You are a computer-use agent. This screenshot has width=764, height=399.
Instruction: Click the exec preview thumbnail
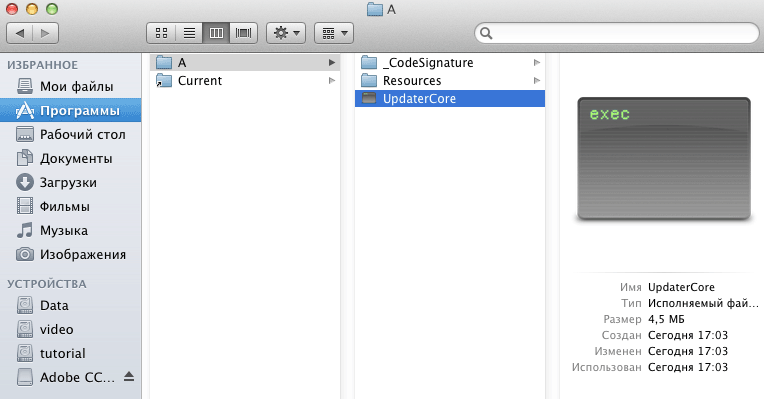(x=664, y=159)
